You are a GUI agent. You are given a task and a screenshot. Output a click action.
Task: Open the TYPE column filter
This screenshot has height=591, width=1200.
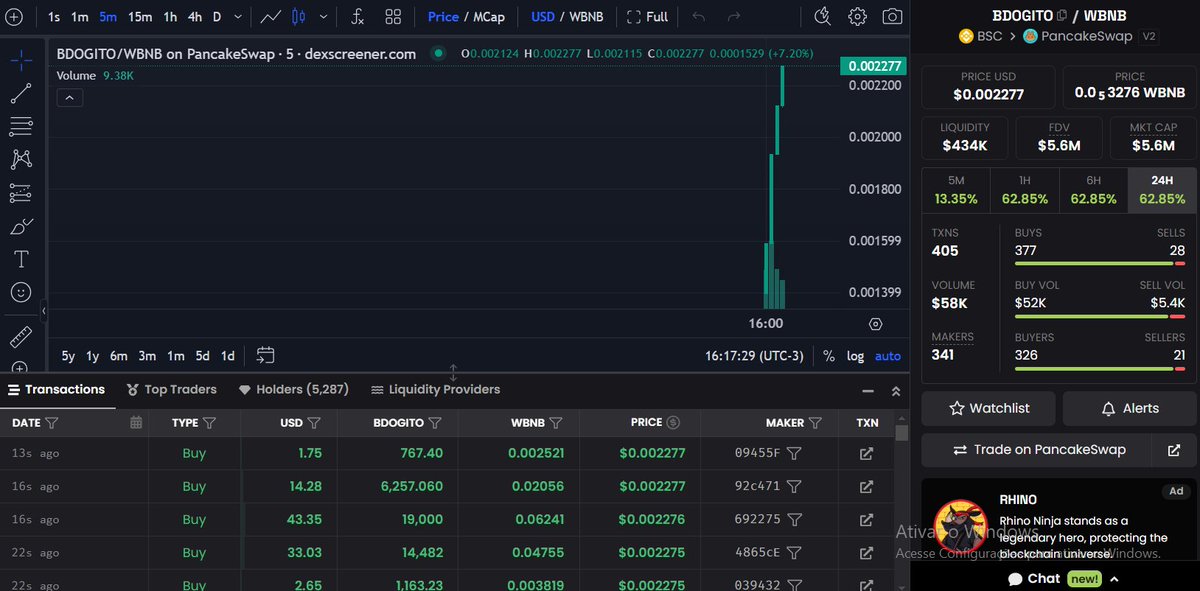pos(208,423)
